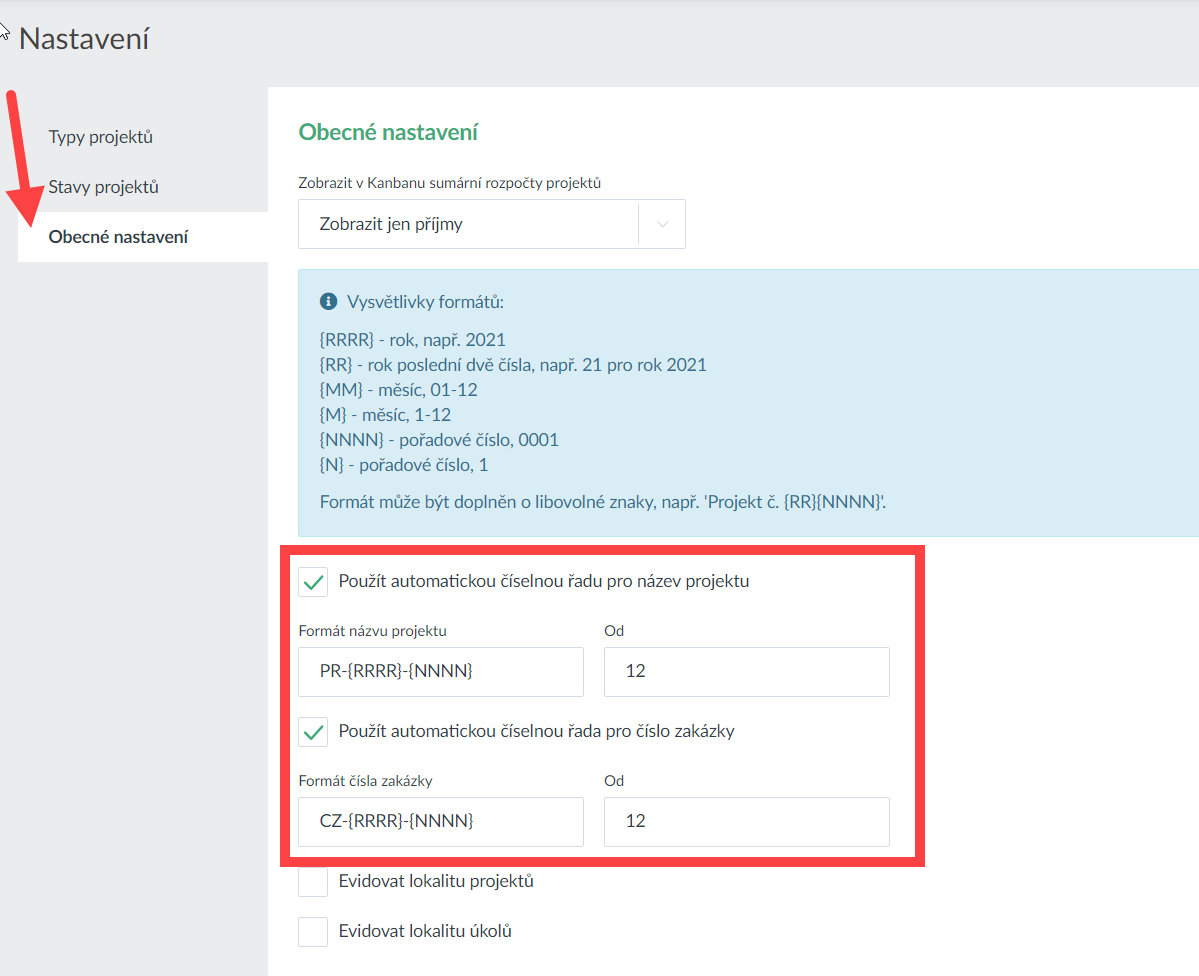Switch to the Stavy projektů section
Viewport: 1199px width, 976px height.
(103, 187)
